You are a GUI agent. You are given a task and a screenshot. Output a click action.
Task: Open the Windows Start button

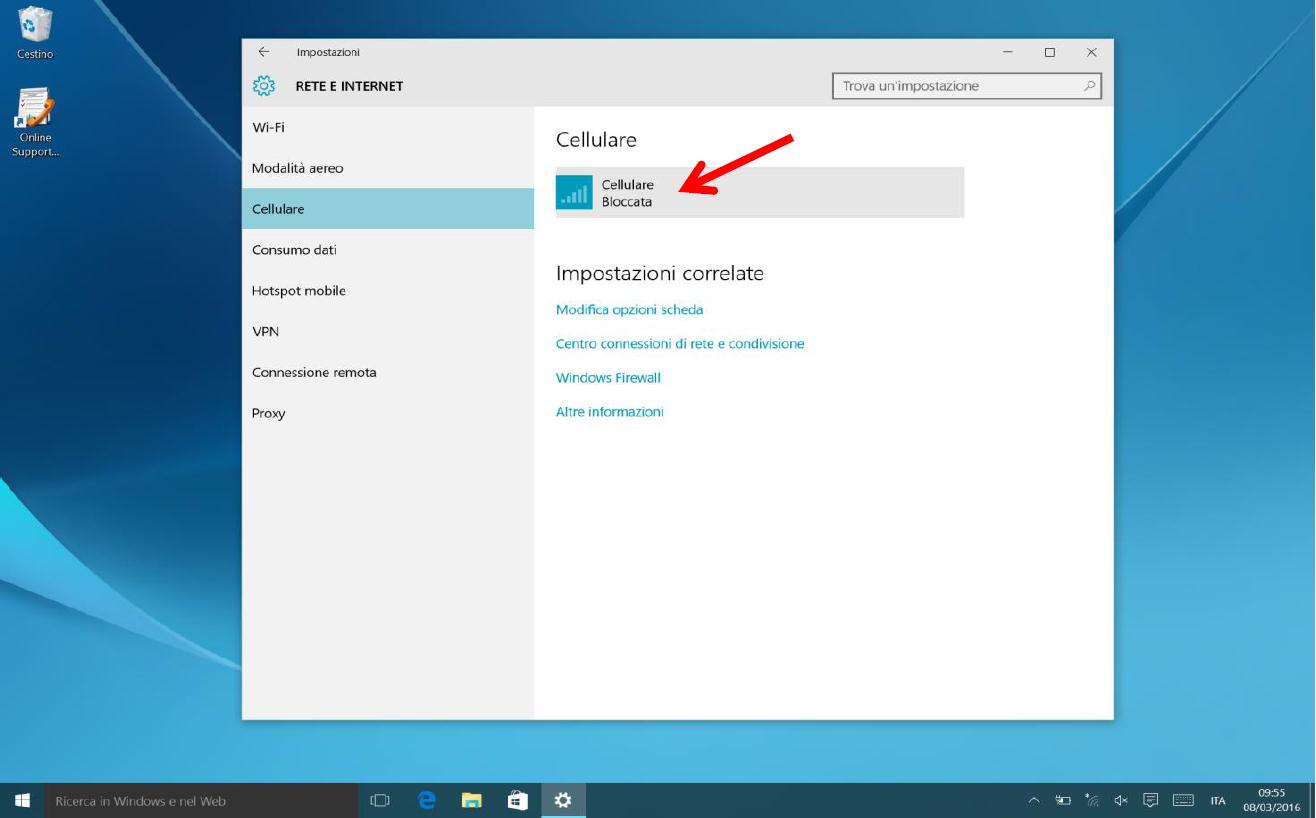coord(22,800)
